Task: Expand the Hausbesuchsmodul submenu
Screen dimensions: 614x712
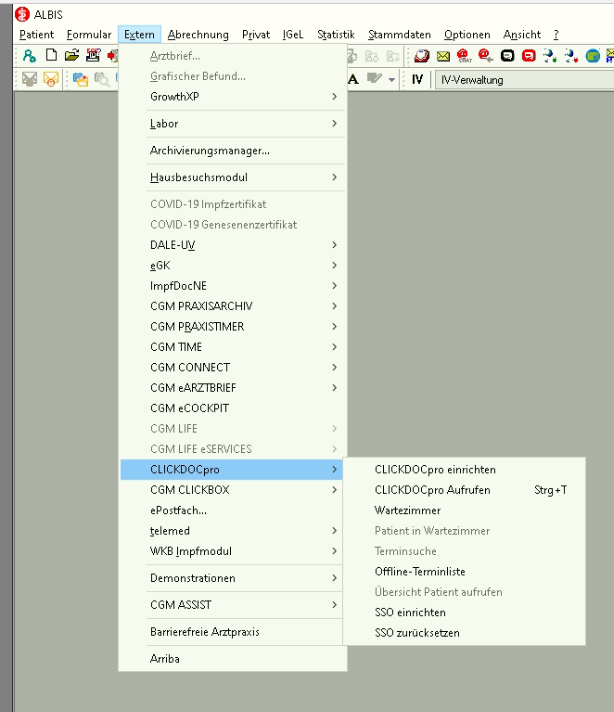Action: [233, 177]
